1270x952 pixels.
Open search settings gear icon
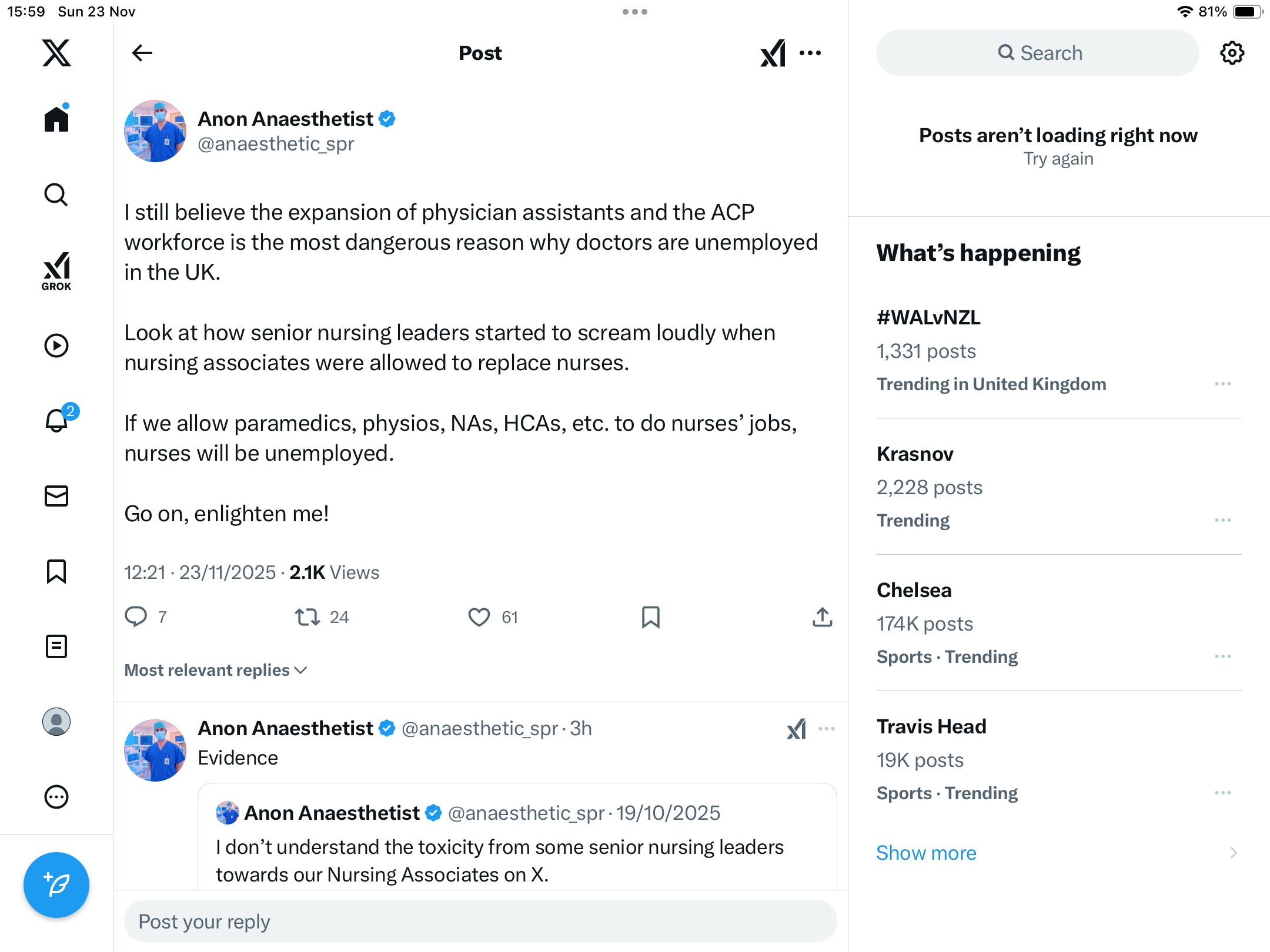point(1232,53)
